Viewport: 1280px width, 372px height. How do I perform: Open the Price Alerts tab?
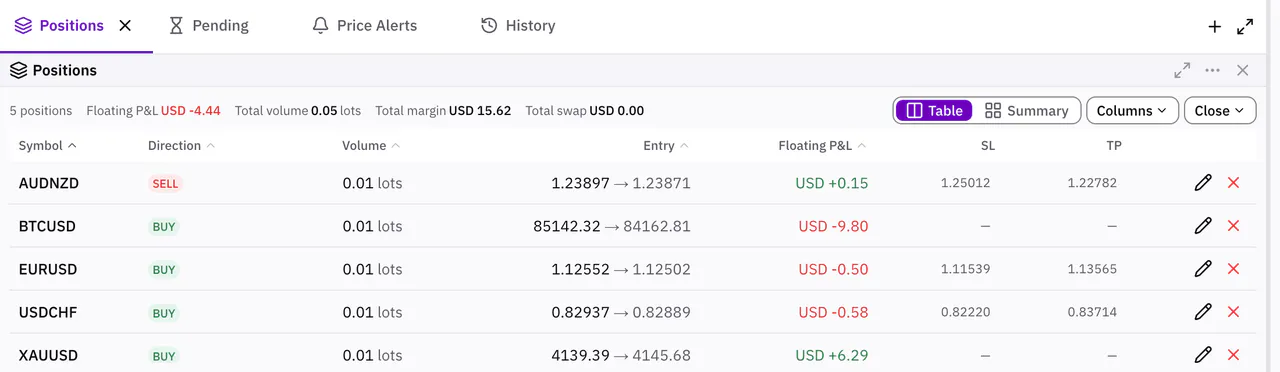[365, 26]
